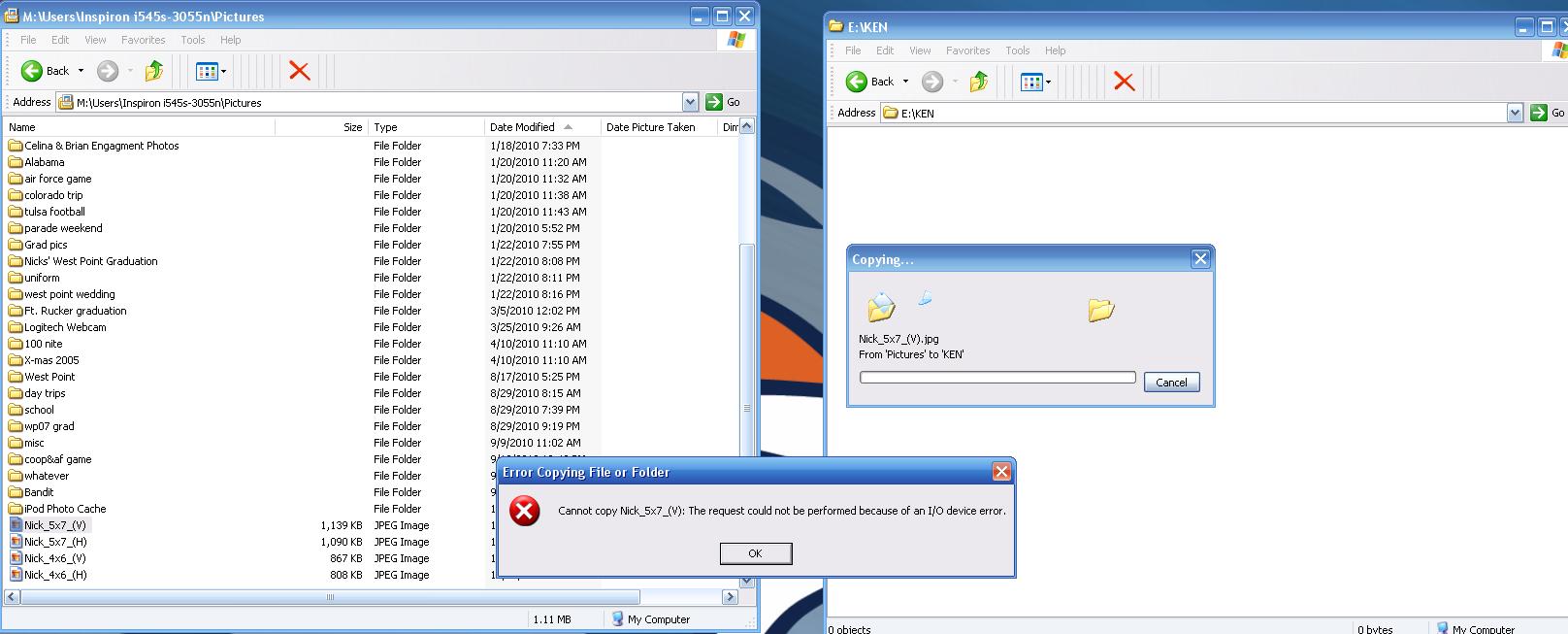Click Go arrow in Pictures window

tap(714, 102)
